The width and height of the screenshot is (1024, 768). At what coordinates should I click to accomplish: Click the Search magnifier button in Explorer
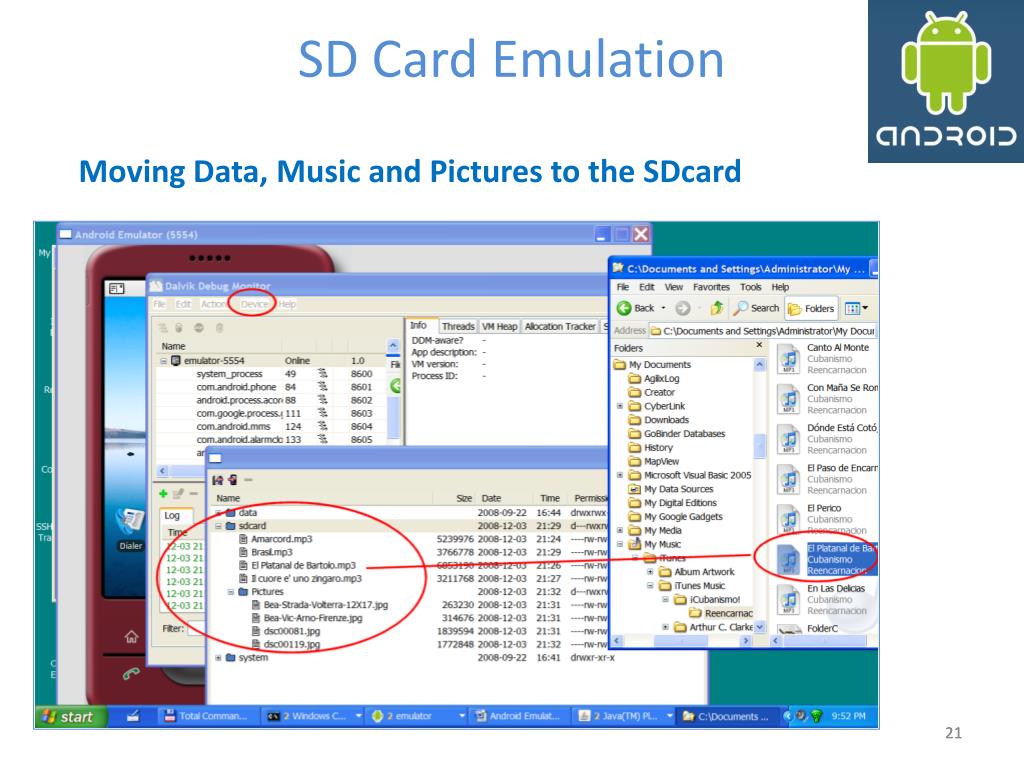(x=757, y=308)
